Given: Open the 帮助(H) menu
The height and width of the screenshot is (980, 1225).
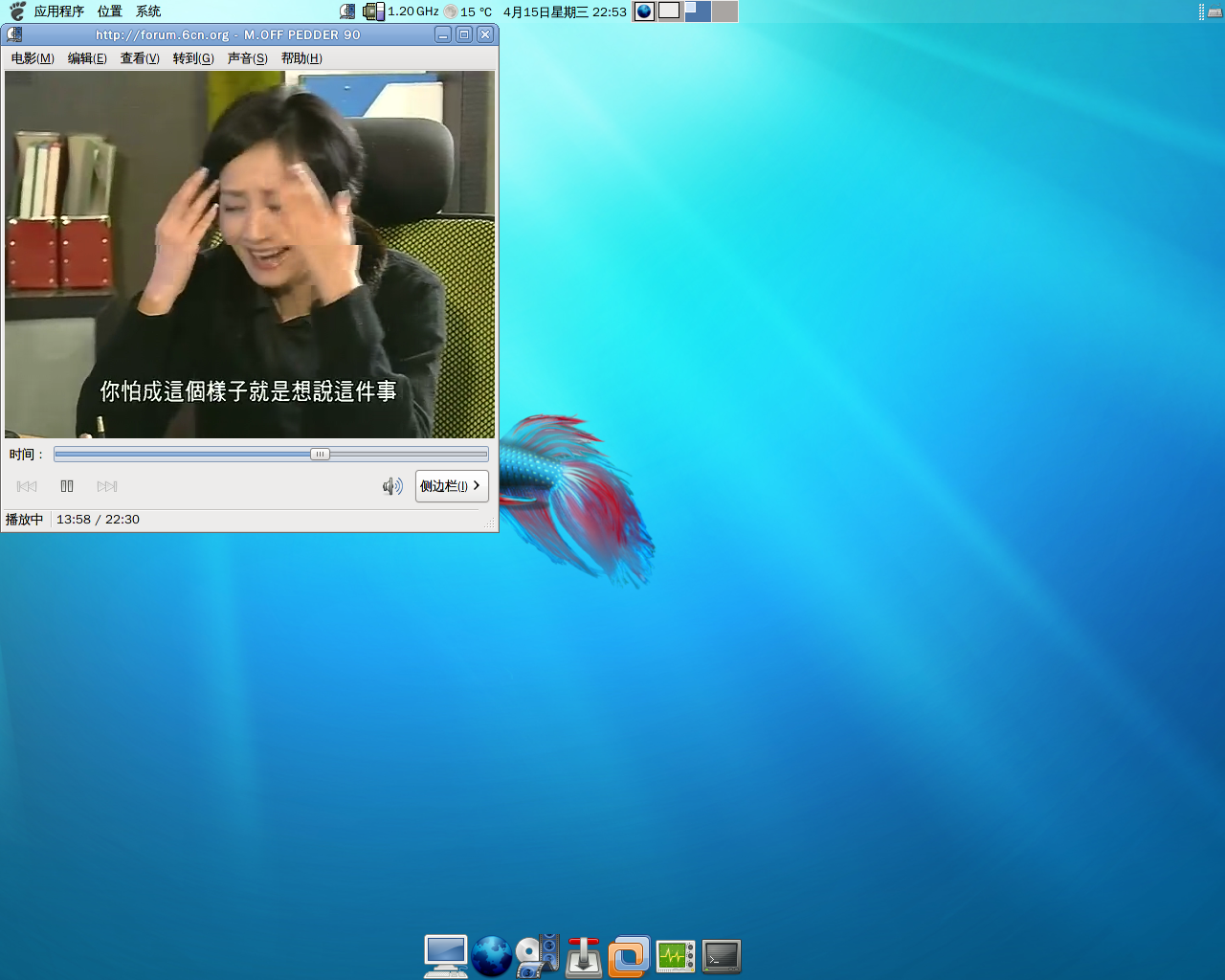Looking at the screenshot, I should pos(301,58).
